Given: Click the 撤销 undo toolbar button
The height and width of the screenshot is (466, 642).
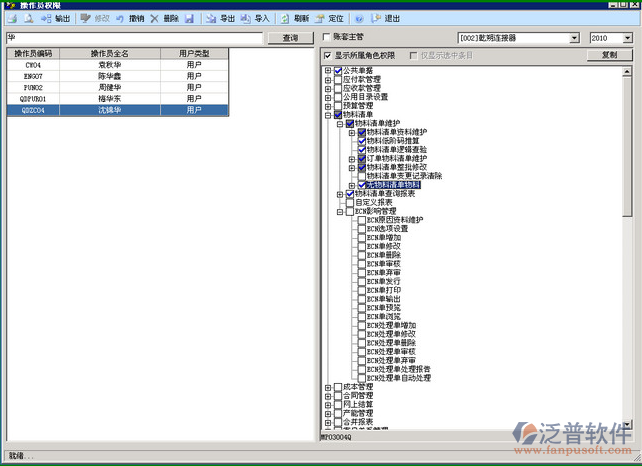Looking at the screenshot, I should pyautogui.click(x=130, y=19).
